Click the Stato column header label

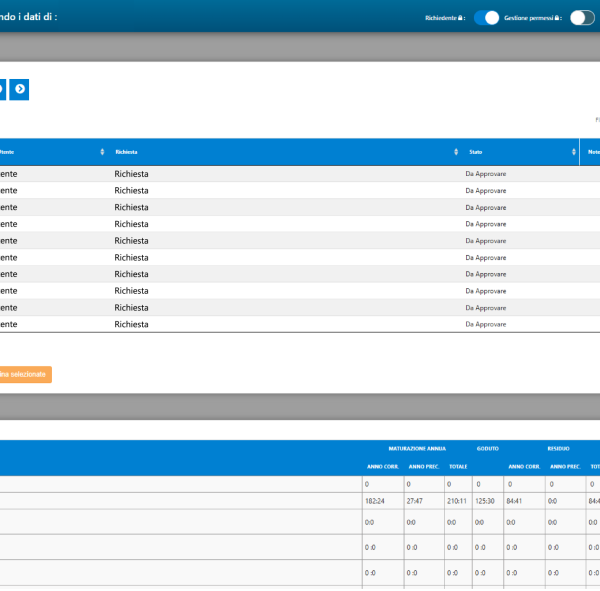tap(476, 152)
